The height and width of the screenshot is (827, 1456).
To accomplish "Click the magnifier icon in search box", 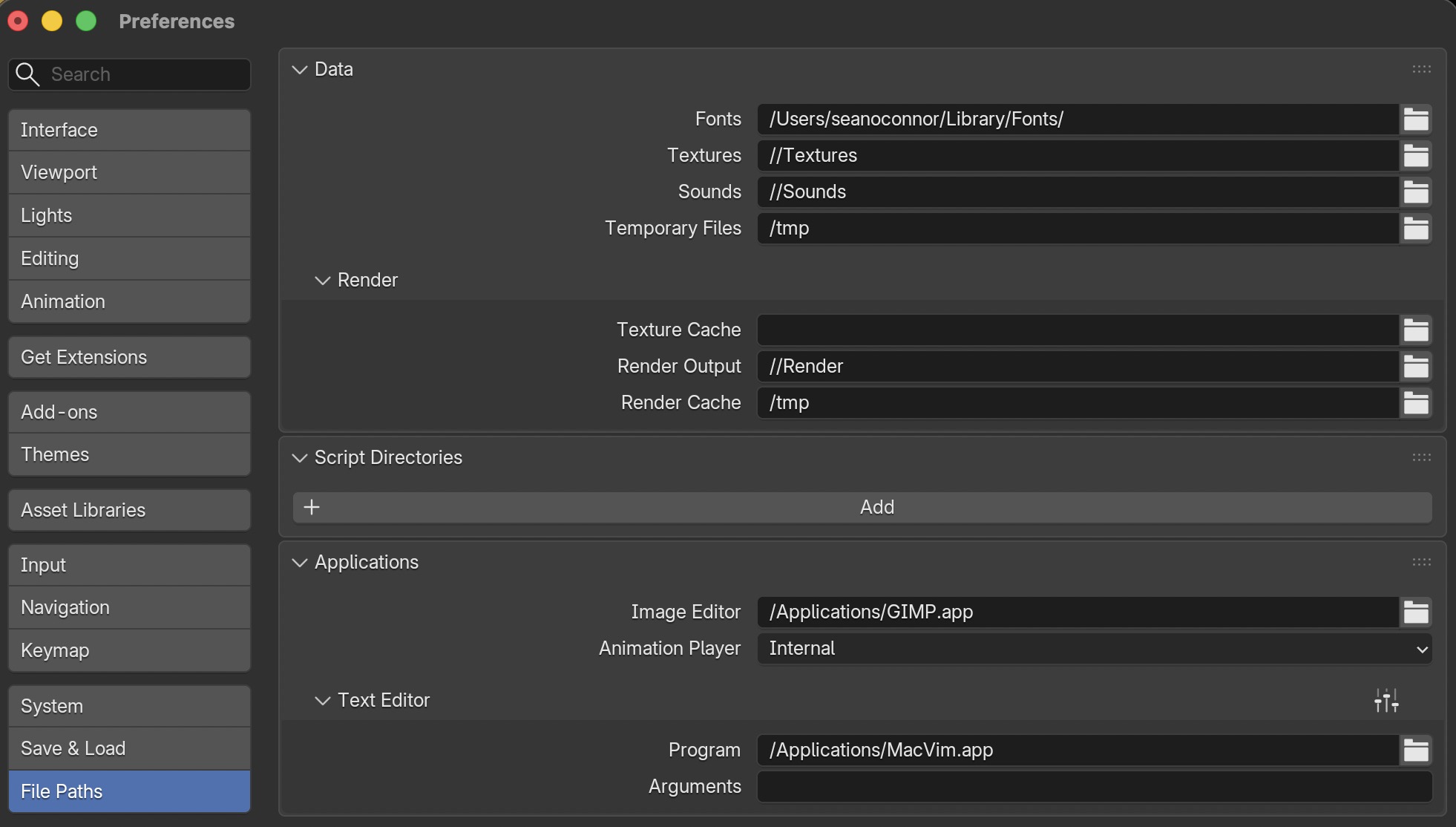I will [27, 74].
